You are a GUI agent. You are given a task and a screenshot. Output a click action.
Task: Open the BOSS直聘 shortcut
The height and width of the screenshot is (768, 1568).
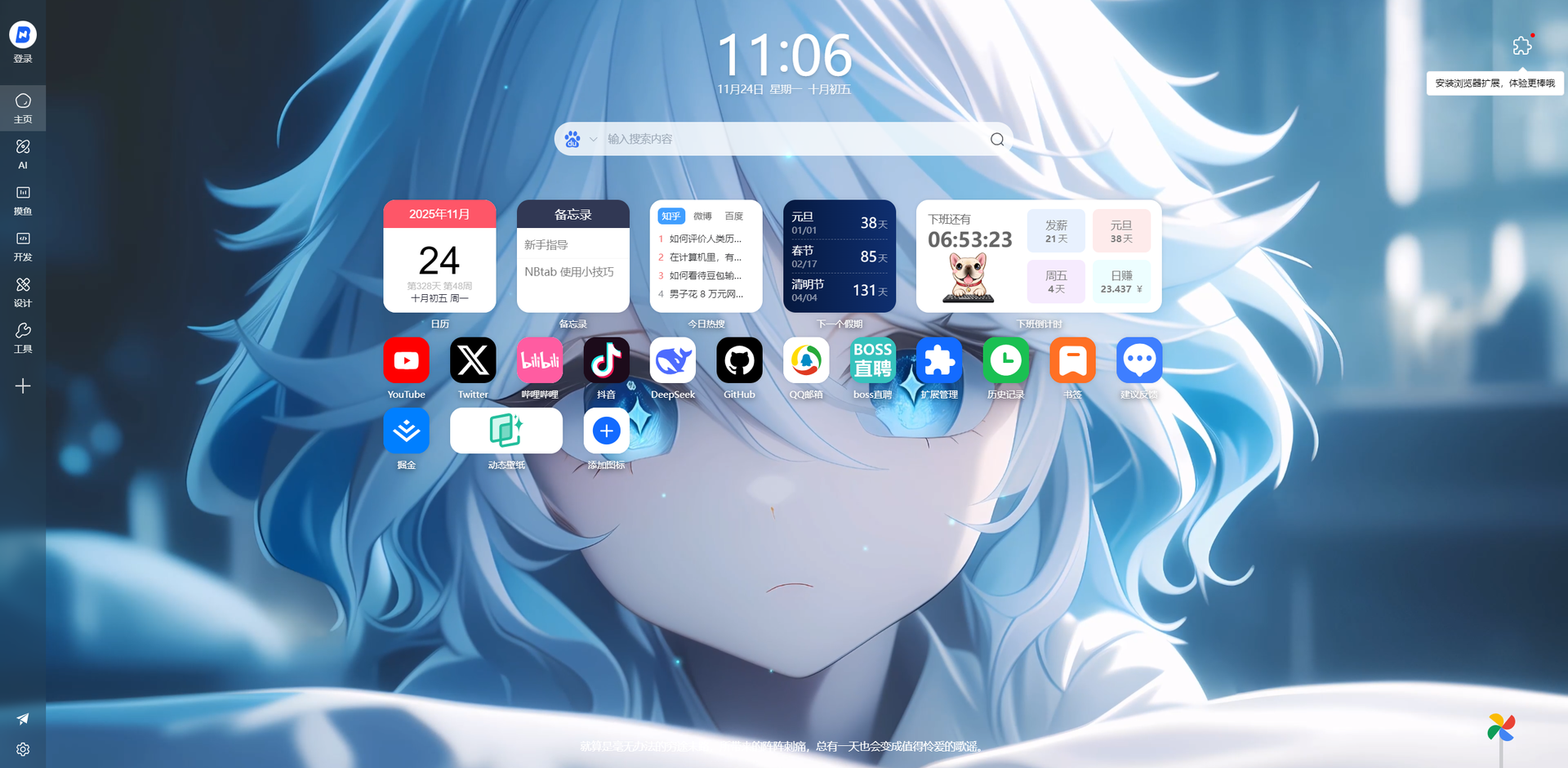point(872,360)
